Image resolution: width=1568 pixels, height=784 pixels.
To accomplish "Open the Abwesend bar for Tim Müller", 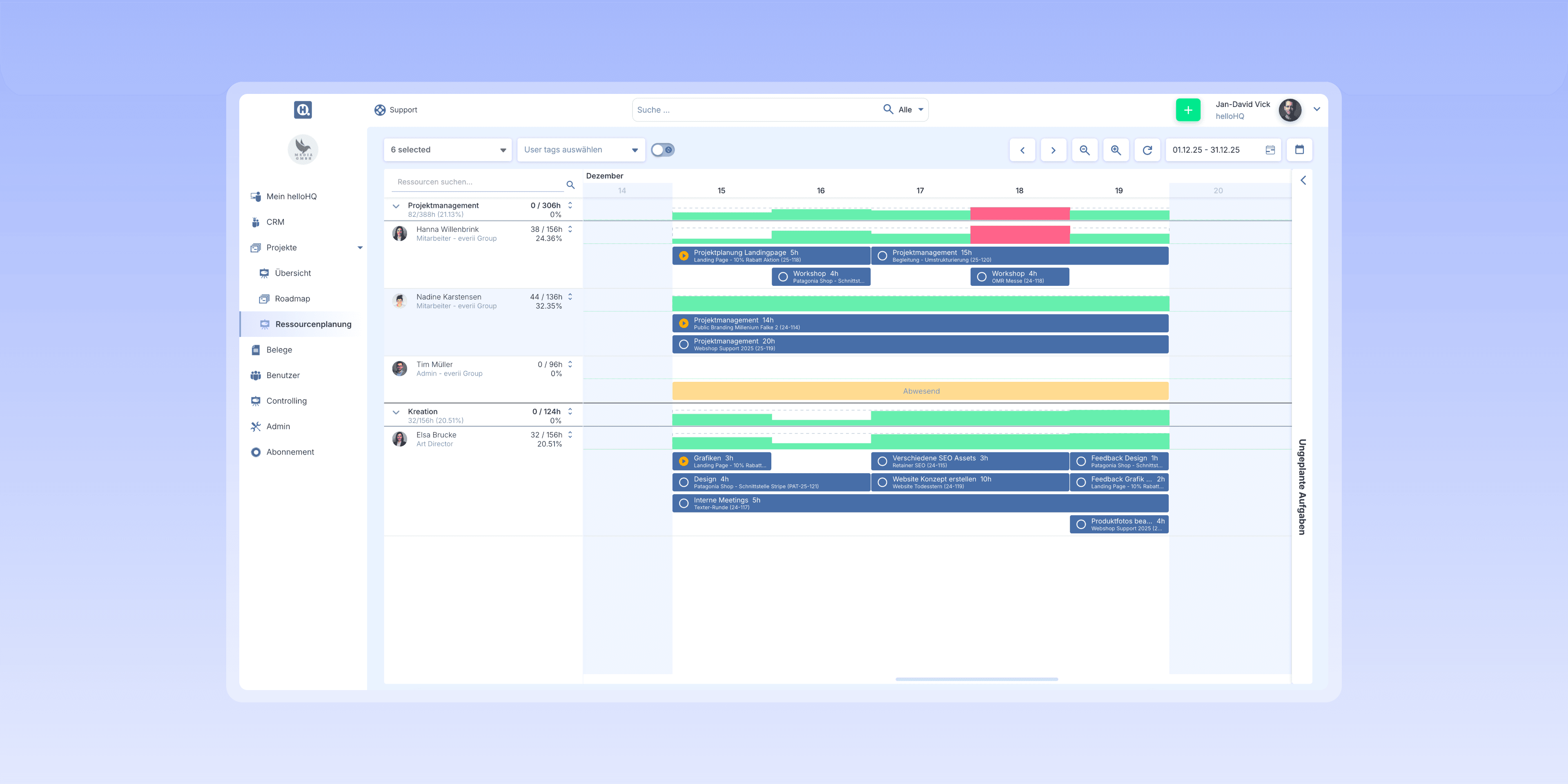I will [920, 391].
